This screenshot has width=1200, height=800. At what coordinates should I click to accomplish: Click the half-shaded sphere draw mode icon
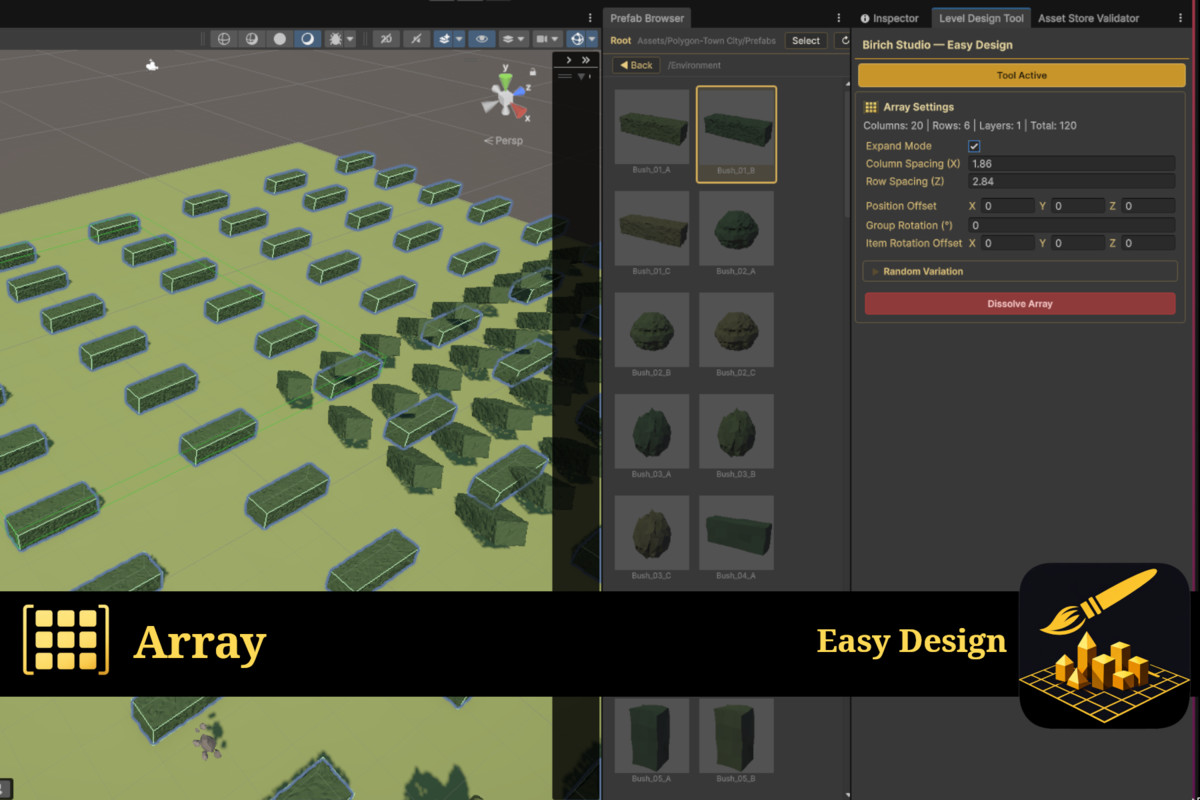tap(252, 39)
